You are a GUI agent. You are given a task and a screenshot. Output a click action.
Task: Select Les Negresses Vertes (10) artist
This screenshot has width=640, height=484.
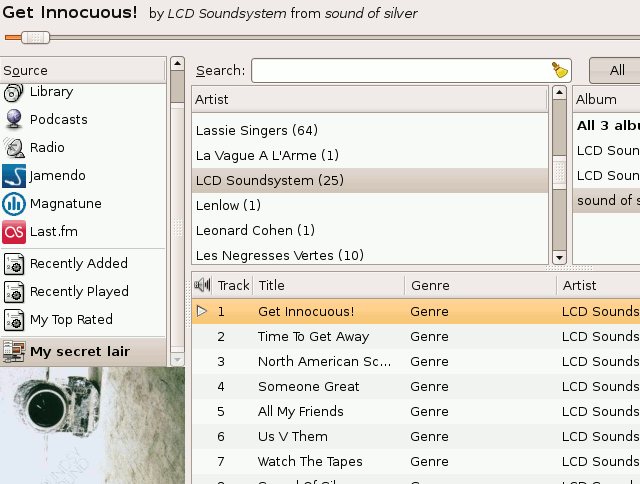point(370,255)
